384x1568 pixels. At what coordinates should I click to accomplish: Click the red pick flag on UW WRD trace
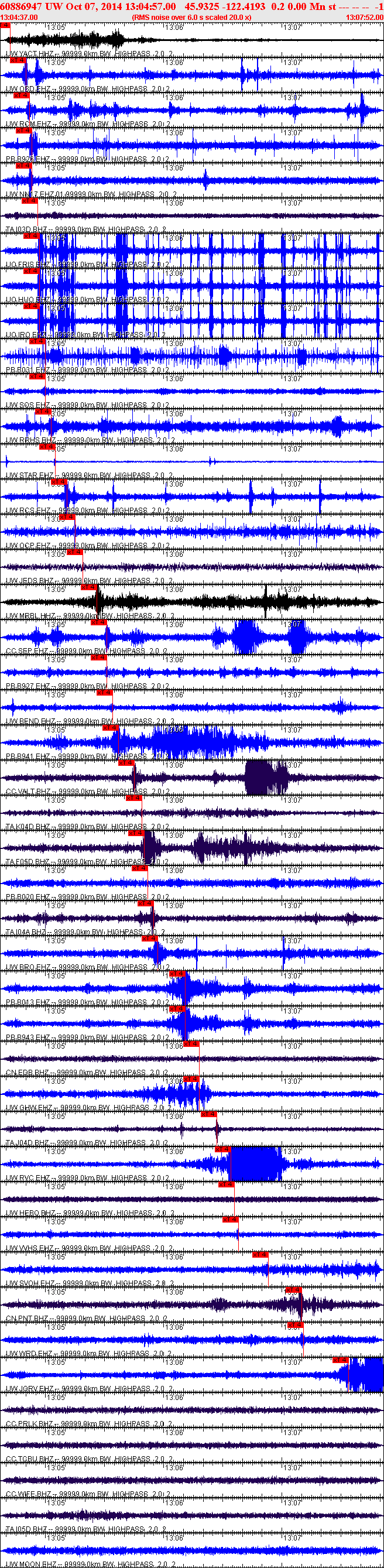click(x=295, y=1325)
